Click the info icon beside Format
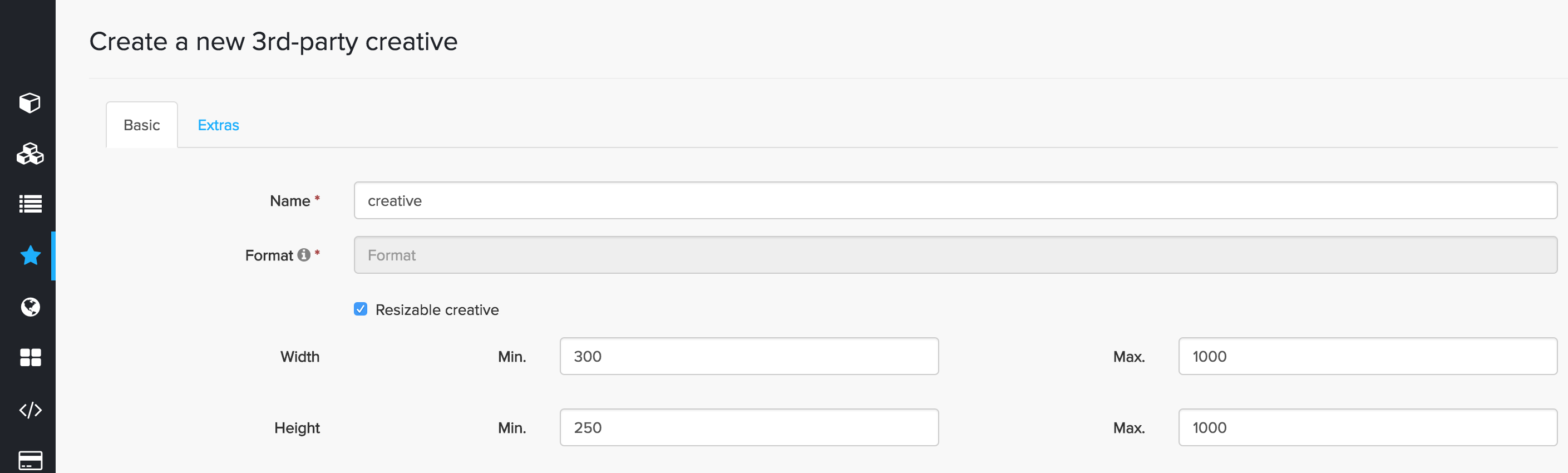Viewport: 1568px width, 473px height. coord(304,255)
